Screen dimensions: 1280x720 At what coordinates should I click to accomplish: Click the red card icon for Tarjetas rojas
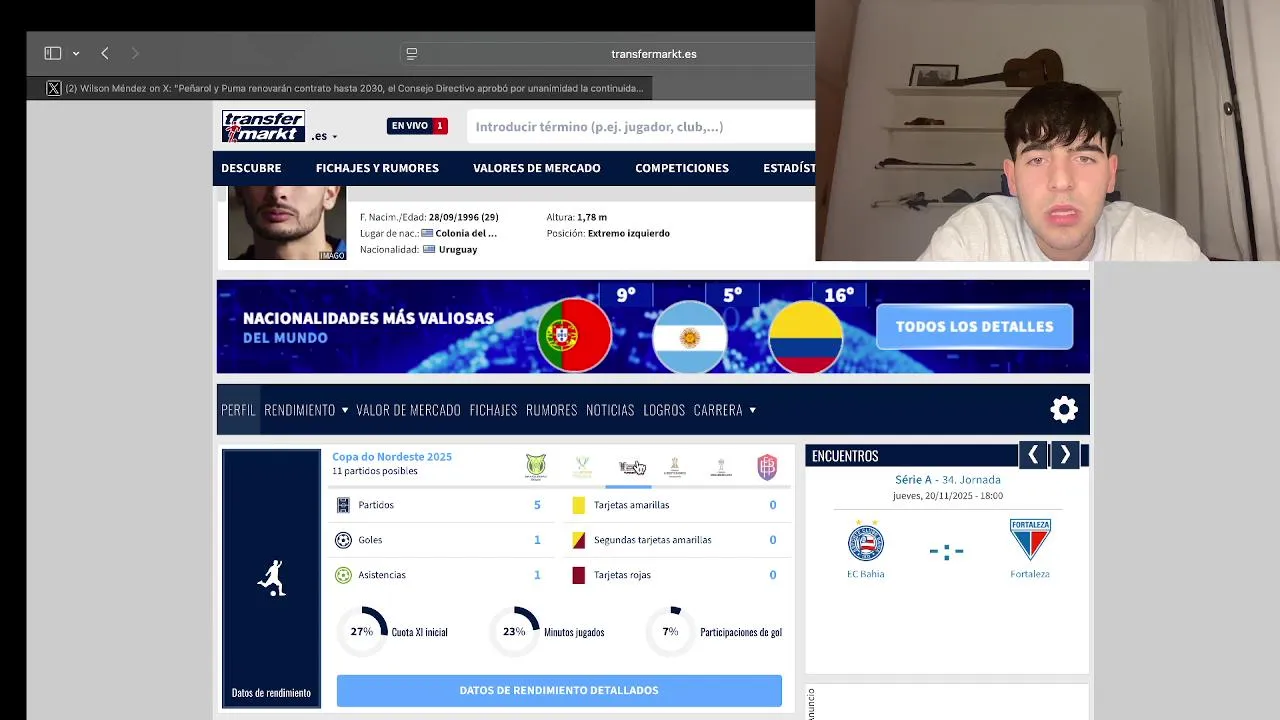(578, 575)
